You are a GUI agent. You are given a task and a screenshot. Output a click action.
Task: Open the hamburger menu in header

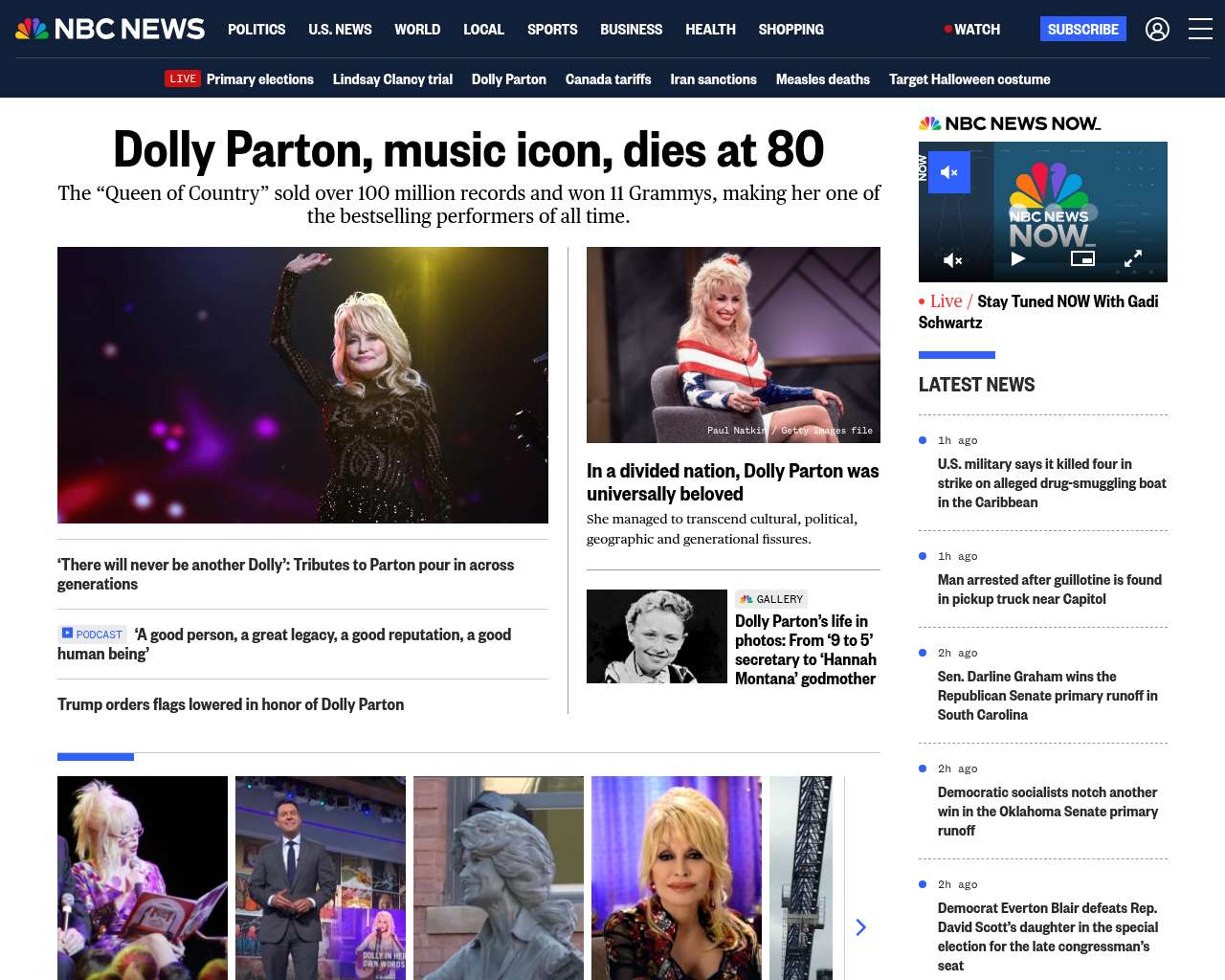coord(1200,30)
